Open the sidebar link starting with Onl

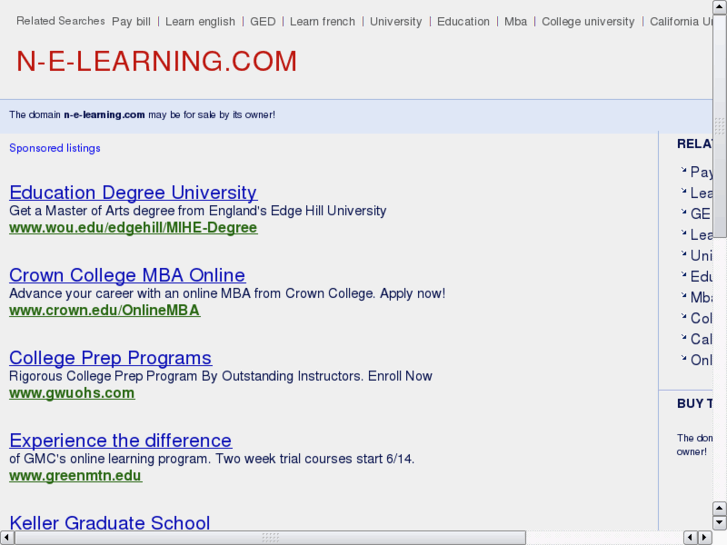701,360
